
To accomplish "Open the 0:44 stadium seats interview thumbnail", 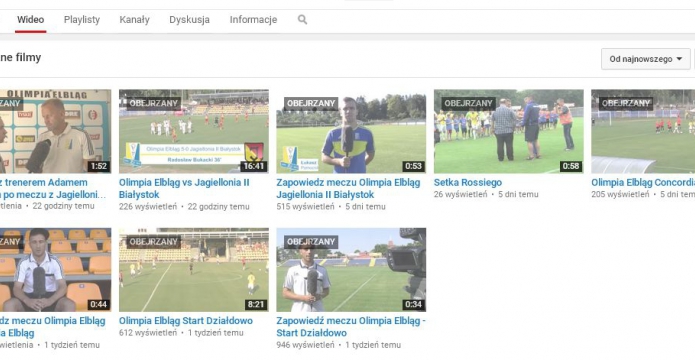I will (55, 270).
